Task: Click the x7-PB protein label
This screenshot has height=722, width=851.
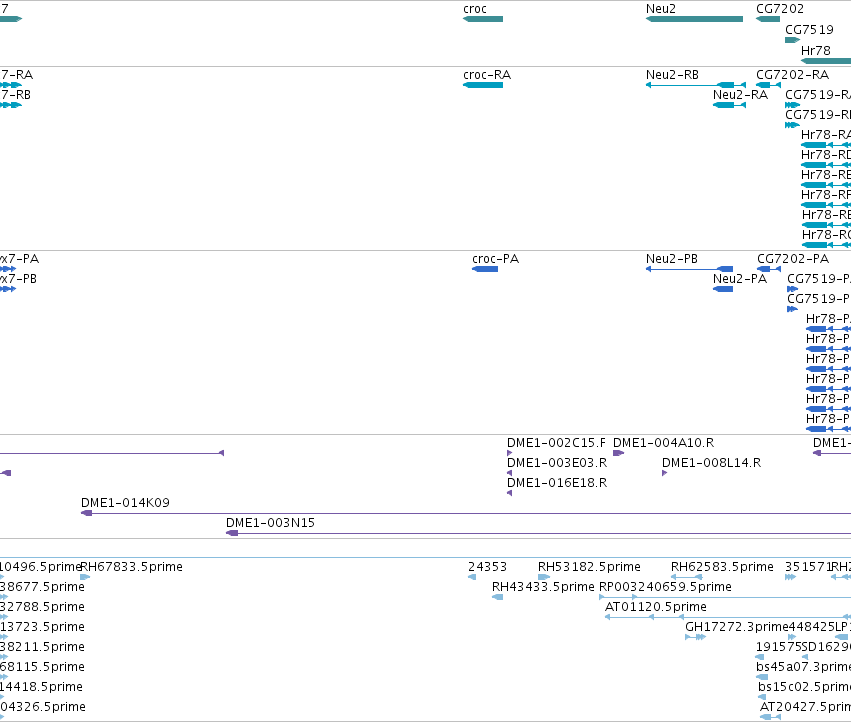Action: 18,279
